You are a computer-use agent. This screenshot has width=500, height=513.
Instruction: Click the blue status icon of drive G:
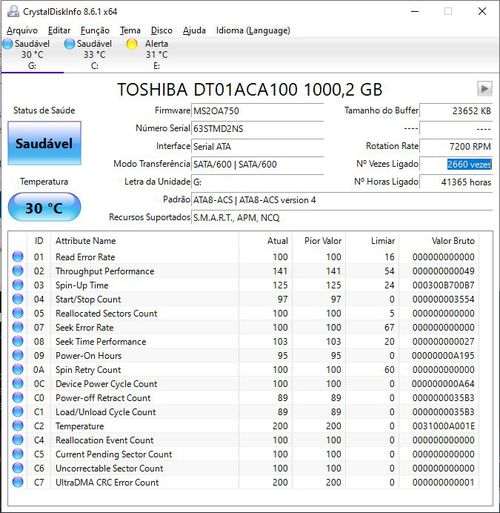tap(7, 44)
